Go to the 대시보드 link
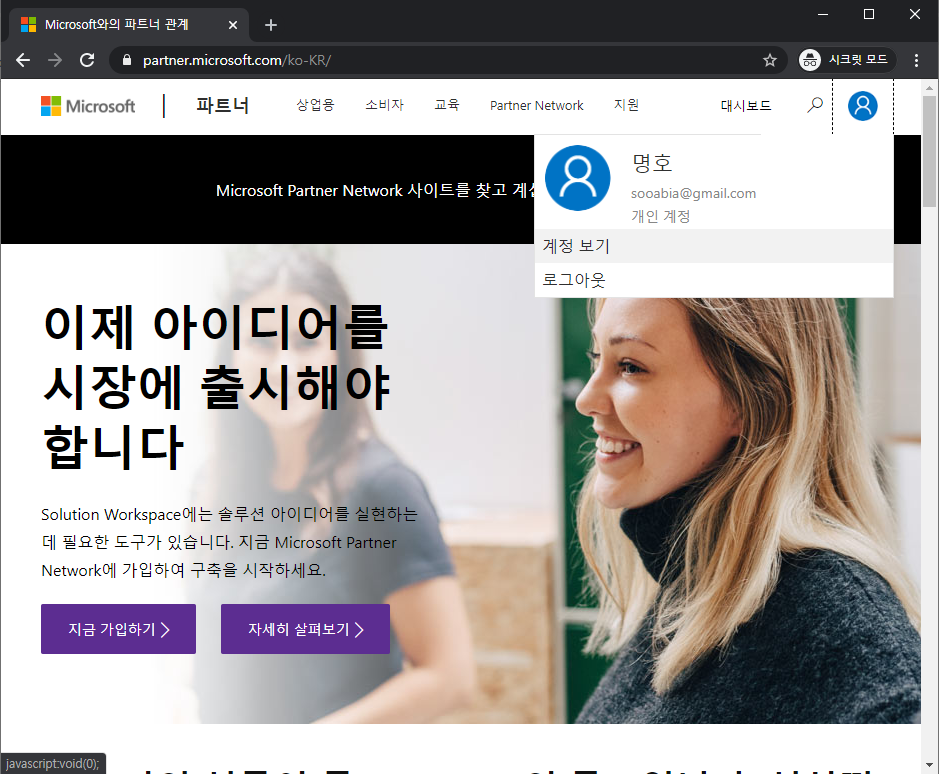This screenshot has height=774, width=939. coord(746,106)
